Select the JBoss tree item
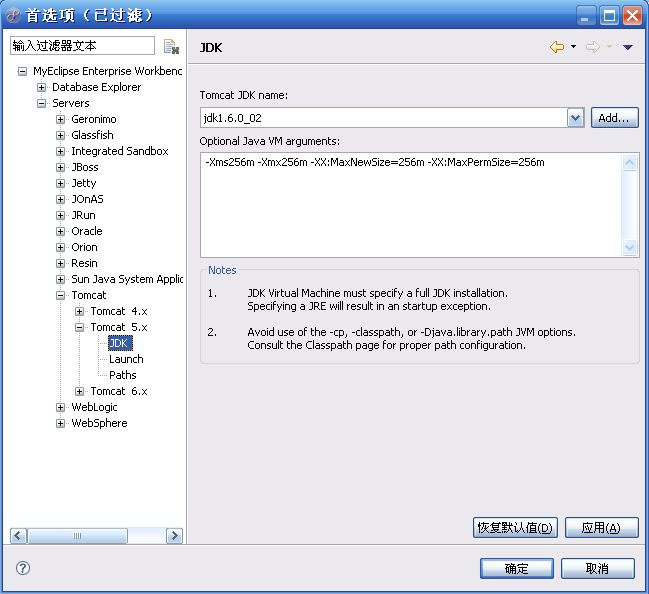The image size is (649, 594). (85, 167)
